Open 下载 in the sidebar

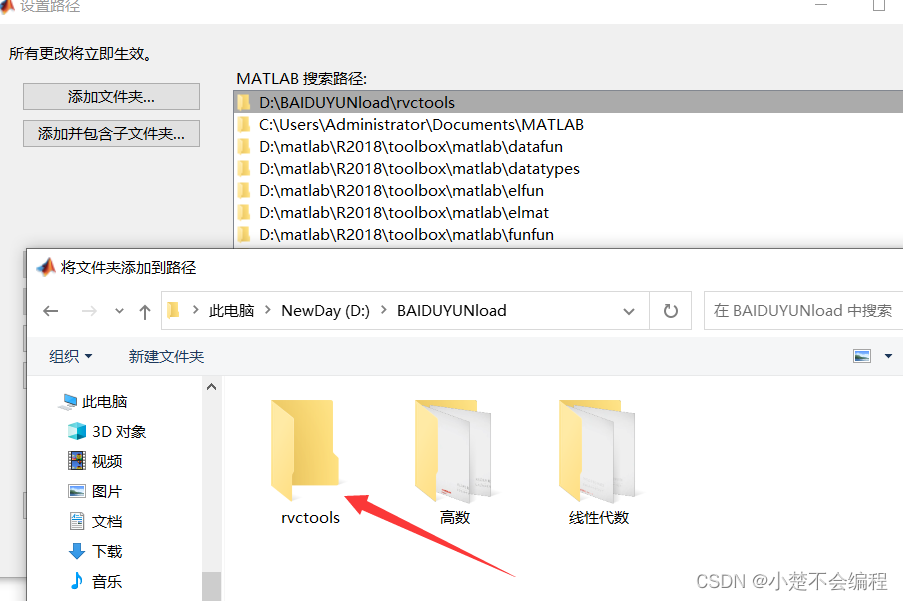[x=96, y=551]
